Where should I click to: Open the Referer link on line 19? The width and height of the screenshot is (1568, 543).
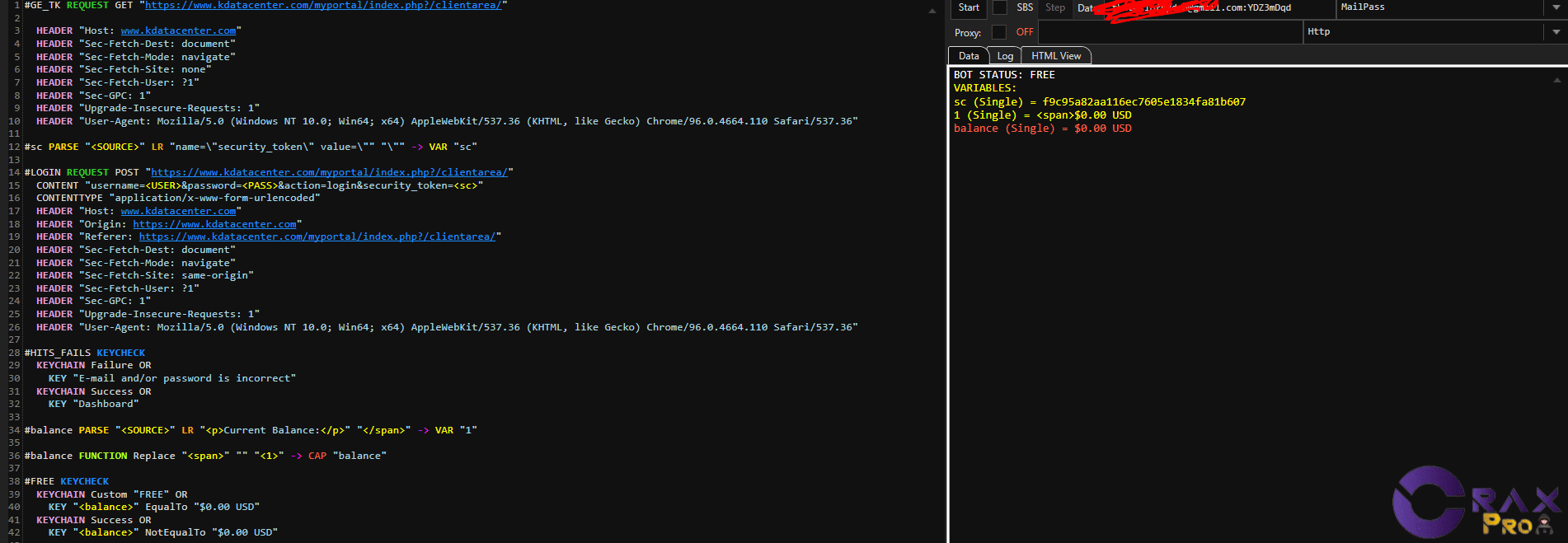(317, 236)
